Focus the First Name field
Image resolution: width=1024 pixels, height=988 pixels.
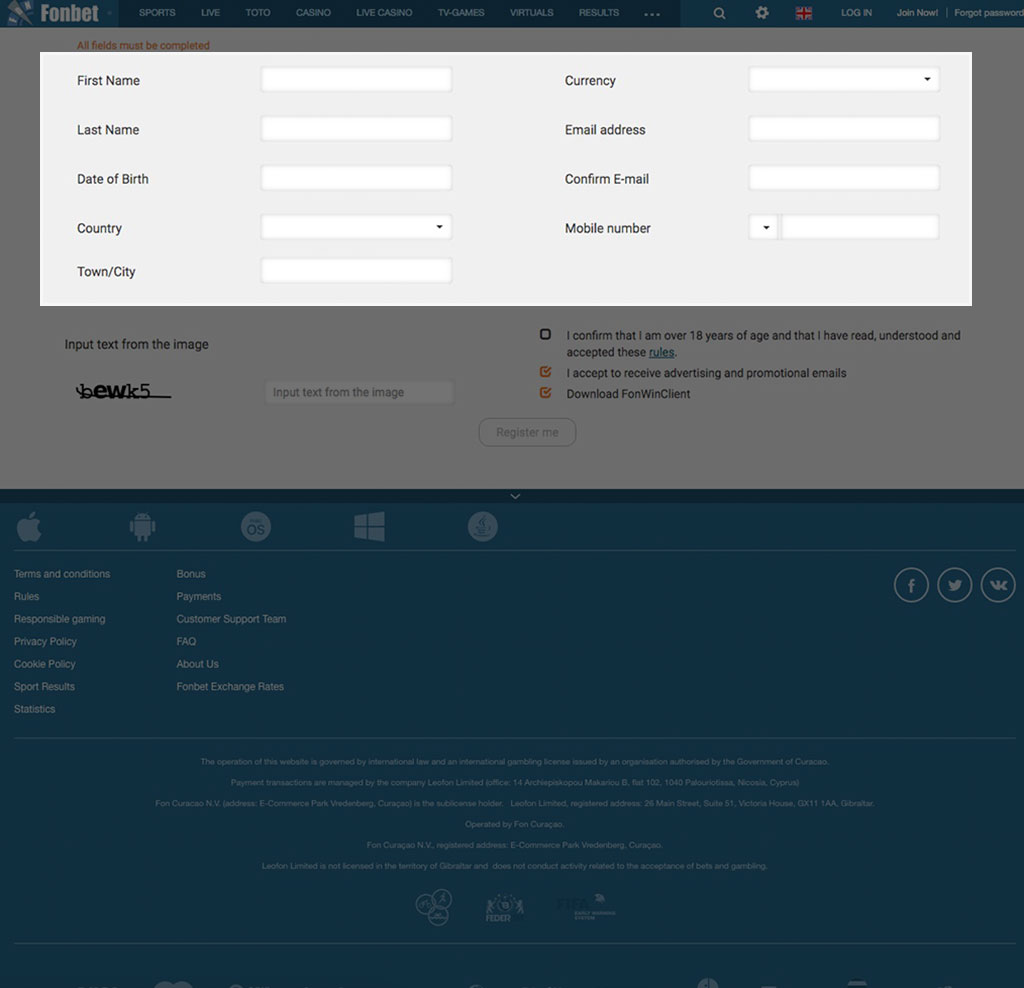click(357, 80)
